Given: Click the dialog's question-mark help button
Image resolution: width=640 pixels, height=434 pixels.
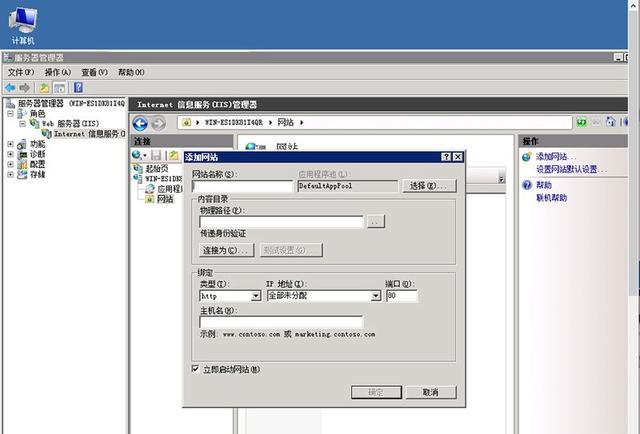Looking at the screenshot, I should pyautogui.click(x=447, y=157).
